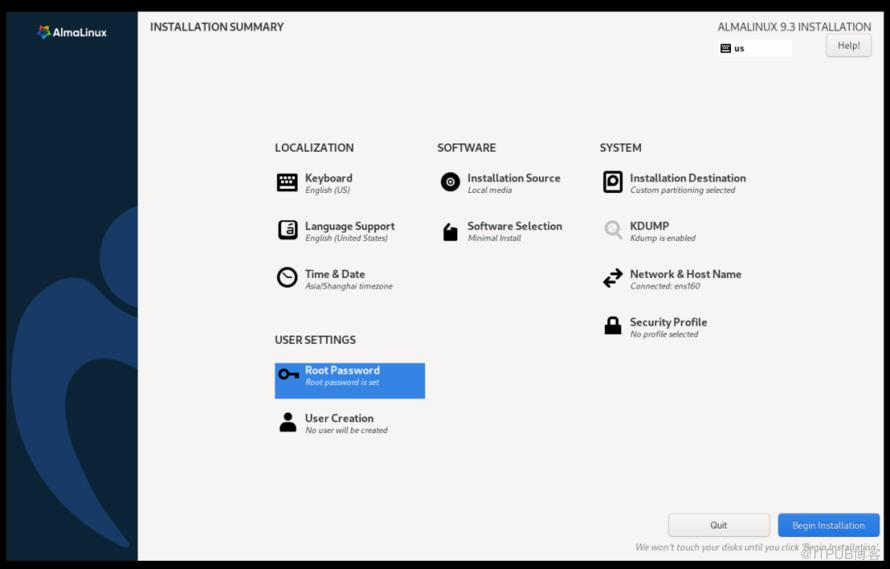Click the Begin Installation button
Image resolution: width=890 pixels, height=569 pixels.
pyautogui.click(x=828, y=525)
